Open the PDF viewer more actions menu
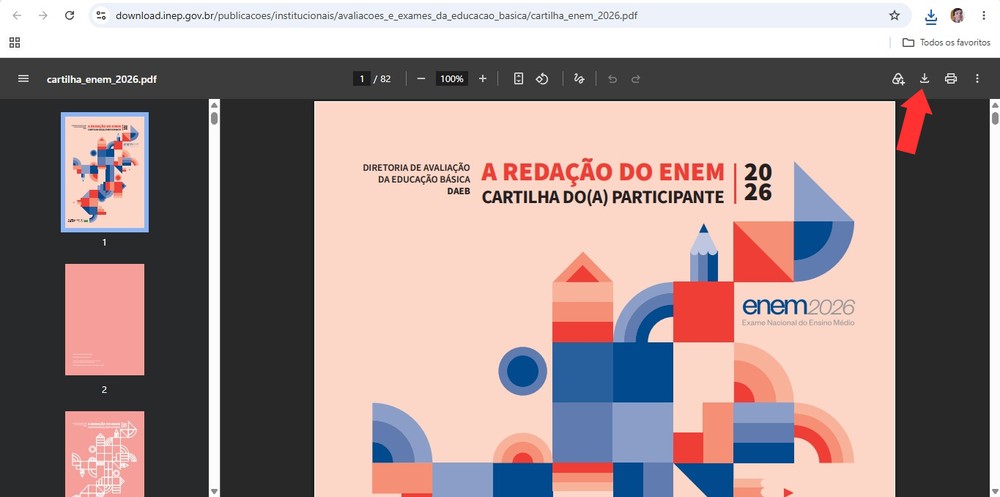 (x=977, y=78)
